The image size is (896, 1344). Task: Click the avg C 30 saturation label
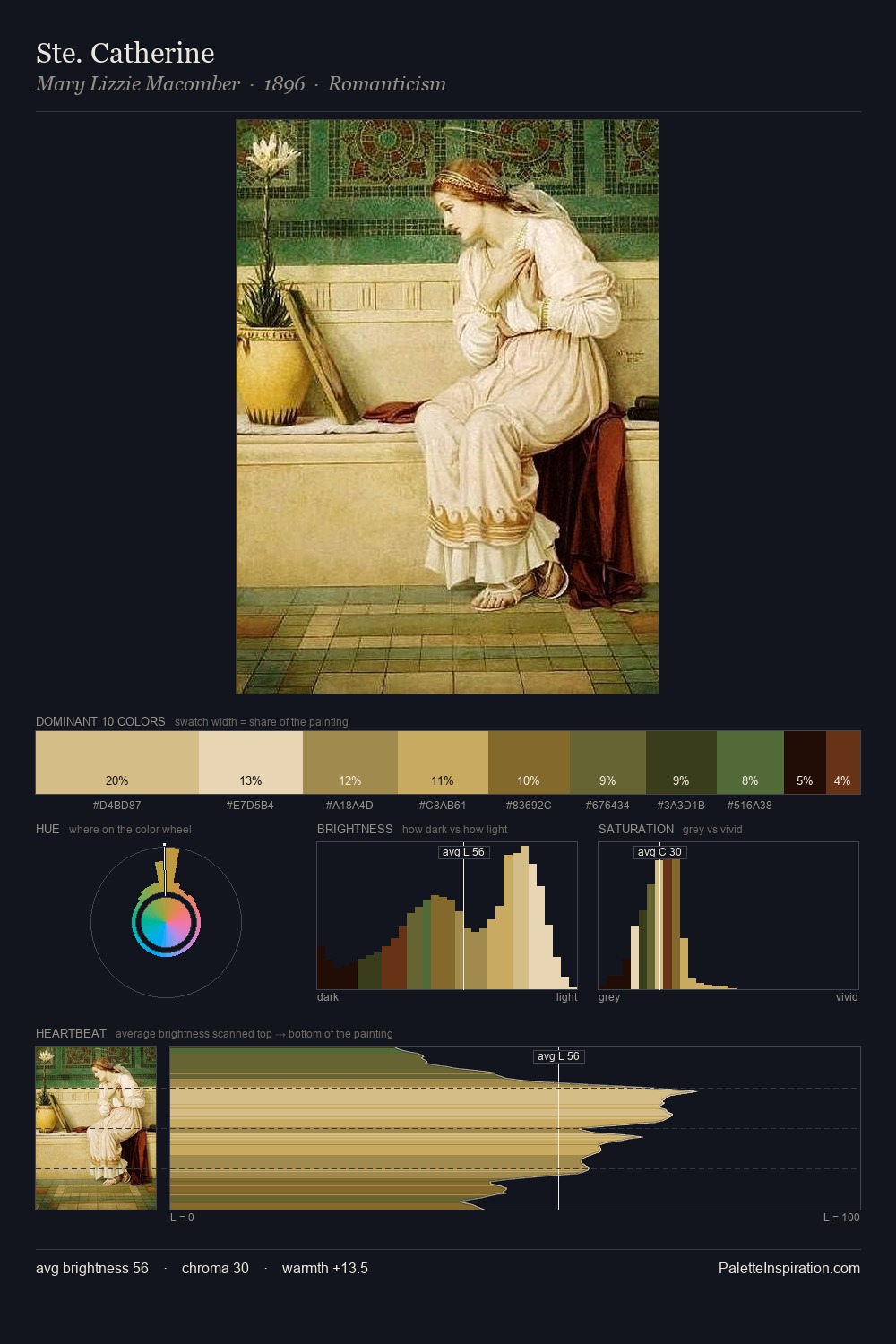click(659, 852)
